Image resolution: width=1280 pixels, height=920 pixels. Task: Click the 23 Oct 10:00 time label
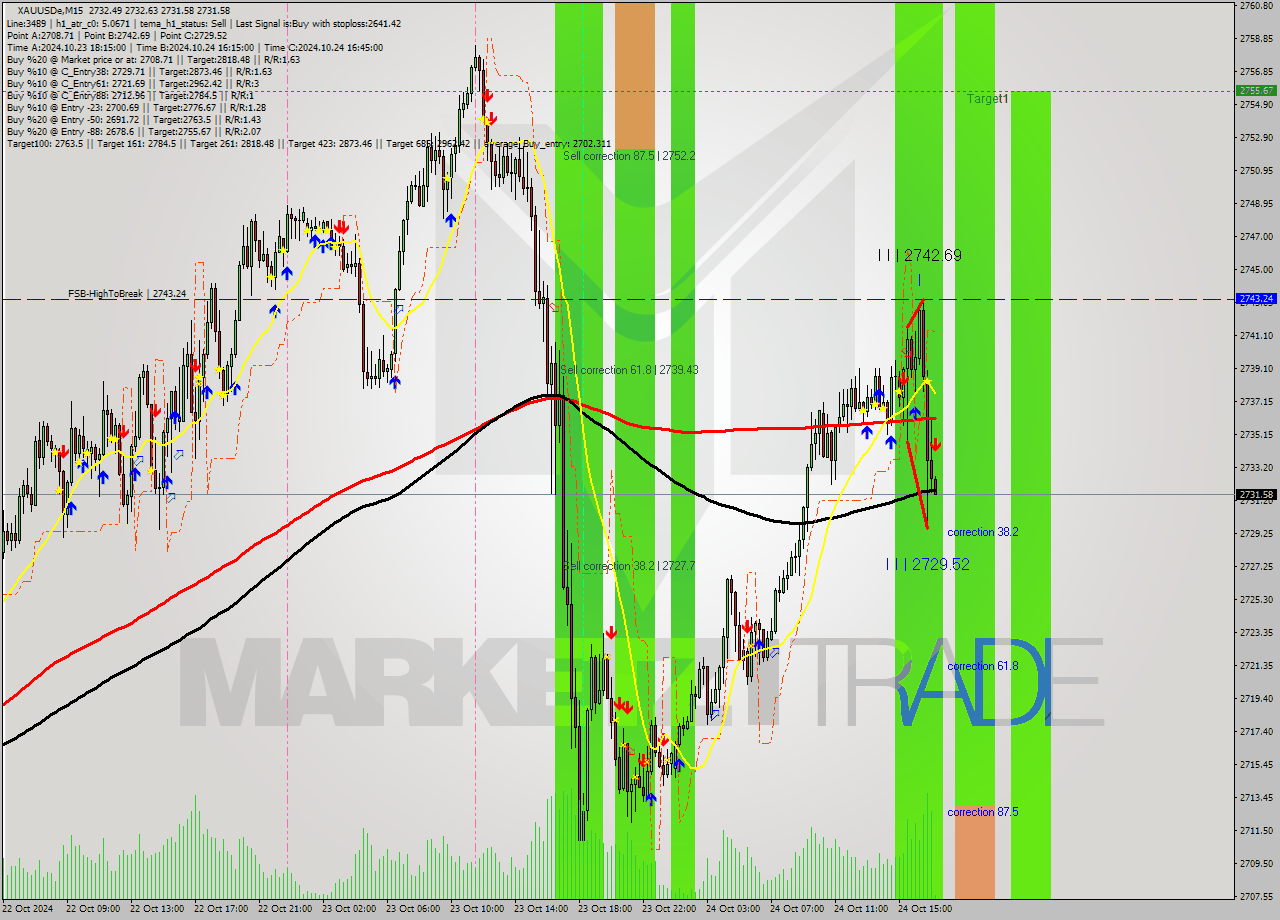477,909
